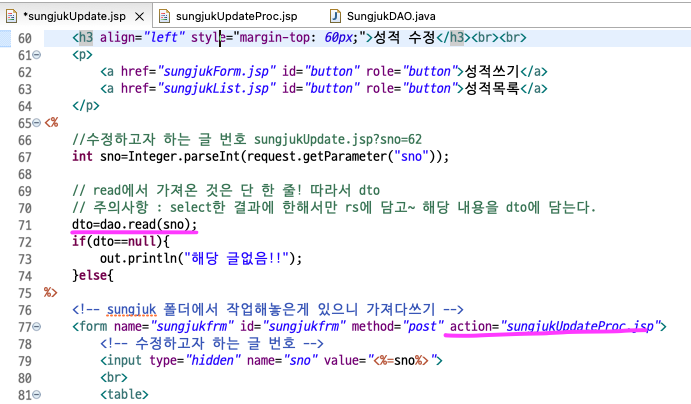
Task: Click line number 60 in the gutter
Action: pyautogui.click(x=25, y=38)
